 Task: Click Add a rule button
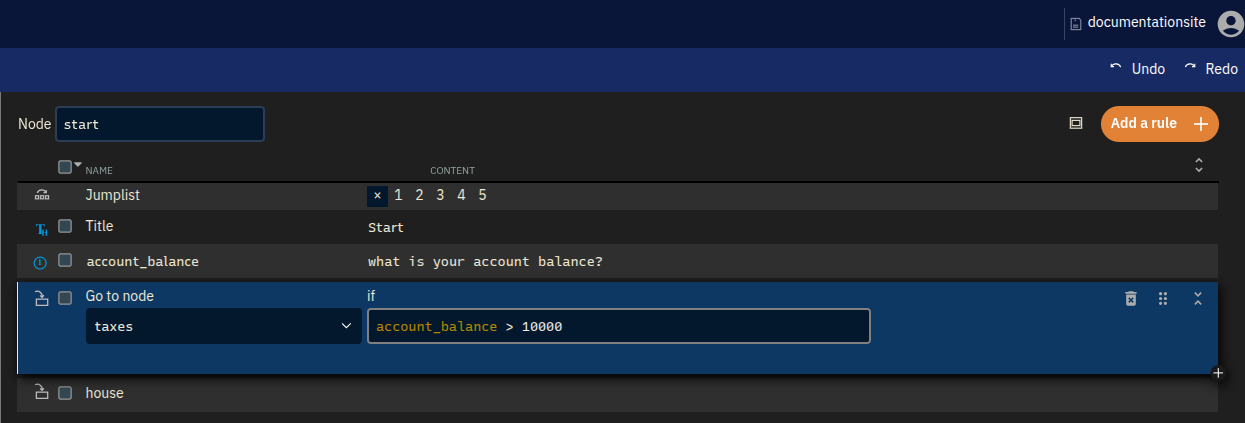tap(1160, 124)
